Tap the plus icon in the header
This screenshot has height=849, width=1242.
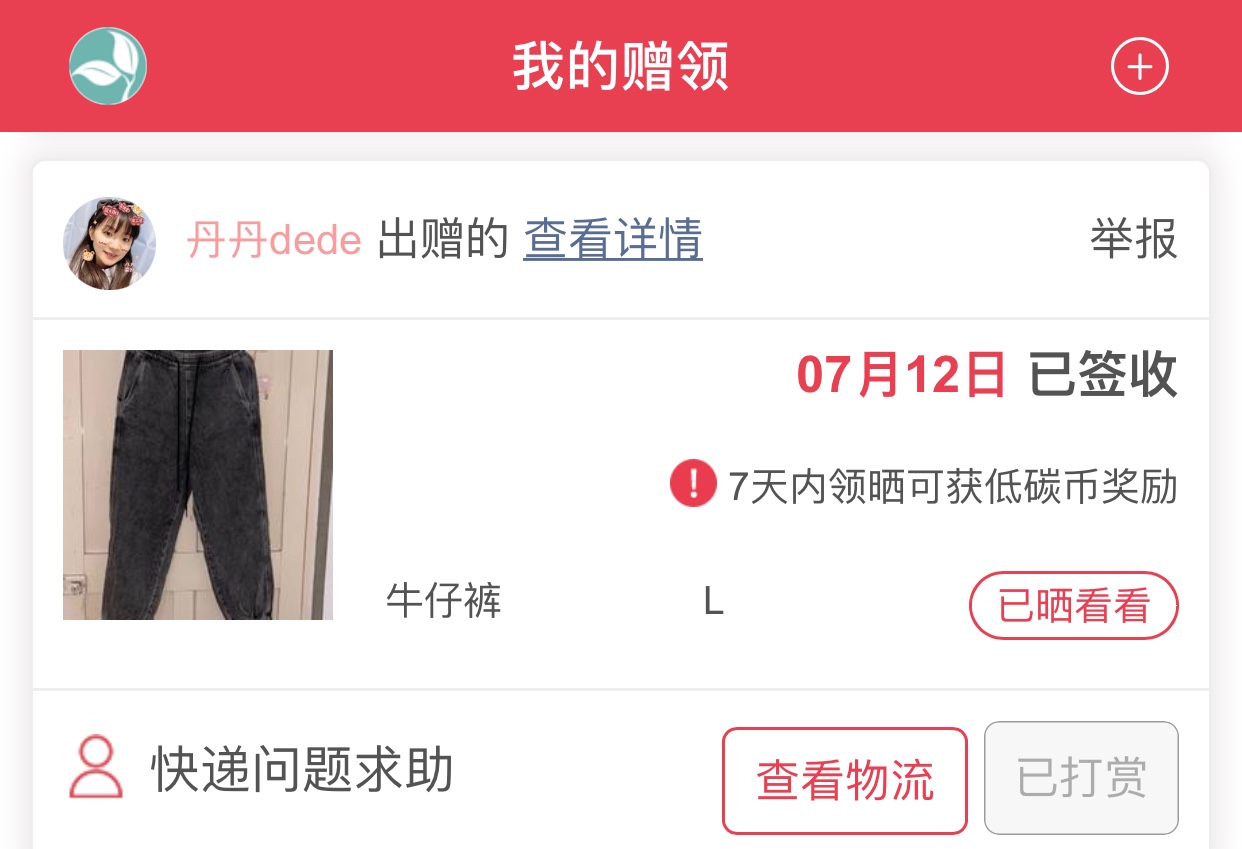tap(1140, 67)
